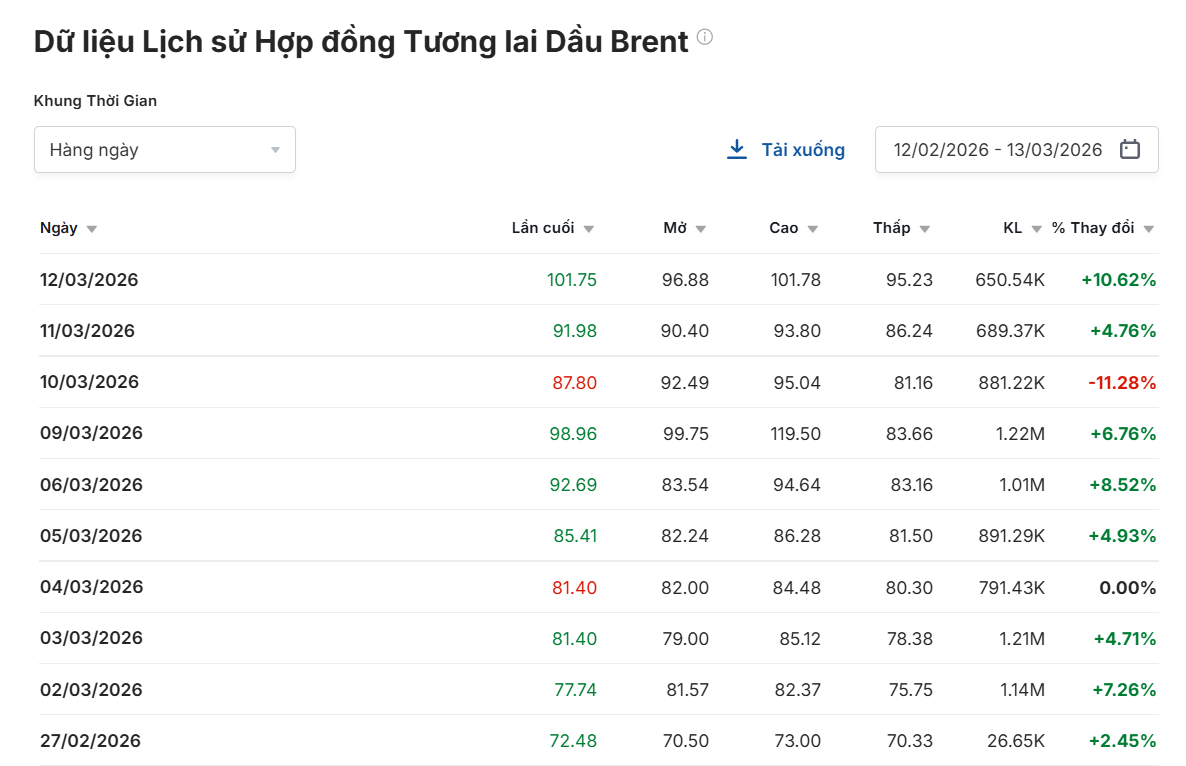Click sort arrow beside % Thay đổi
Image resolution: width=1186 pixels, height=766 pixels.
pos(1149,229)
